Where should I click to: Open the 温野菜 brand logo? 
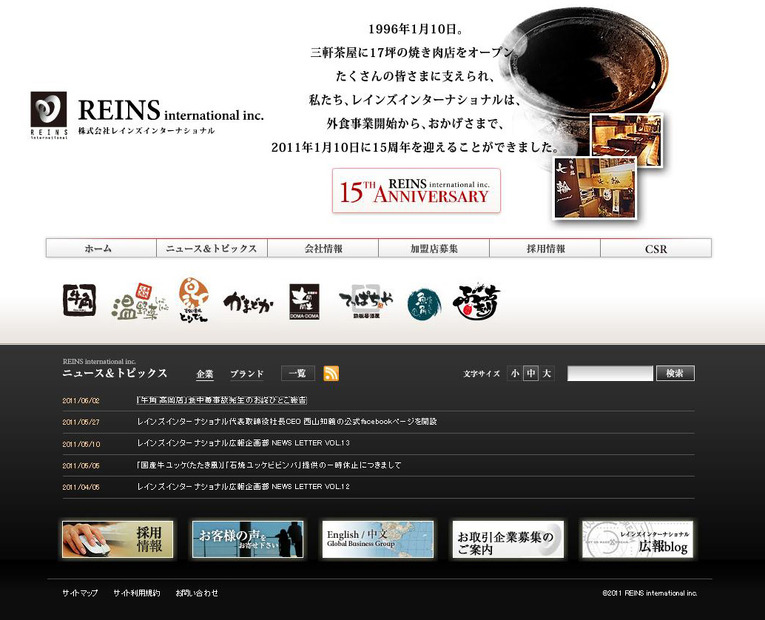coord(139,302)
